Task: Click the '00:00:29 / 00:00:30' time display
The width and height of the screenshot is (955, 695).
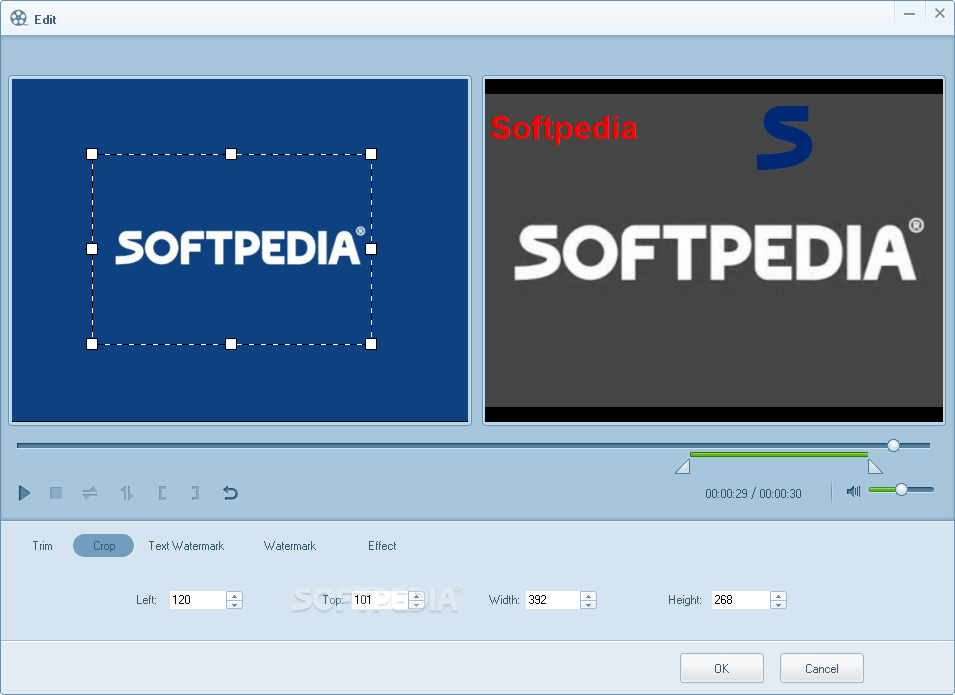Action: [753, 493]
